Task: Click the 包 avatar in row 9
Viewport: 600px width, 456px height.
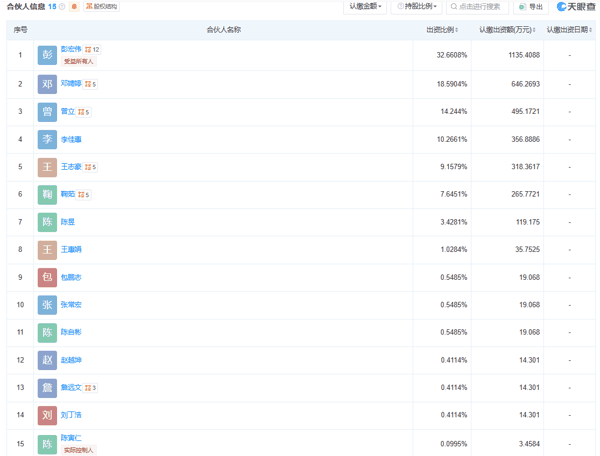Action: coord(47,277)
